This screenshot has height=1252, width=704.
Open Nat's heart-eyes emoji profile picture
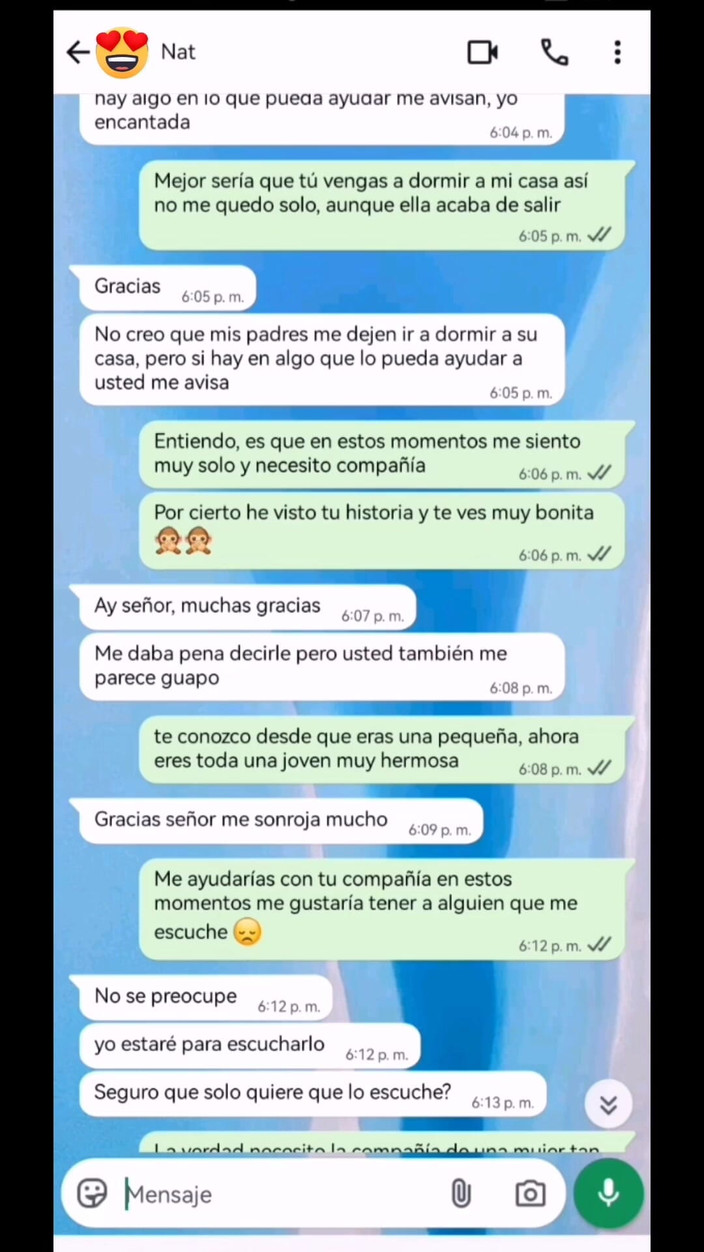click(x=122, y=52)
